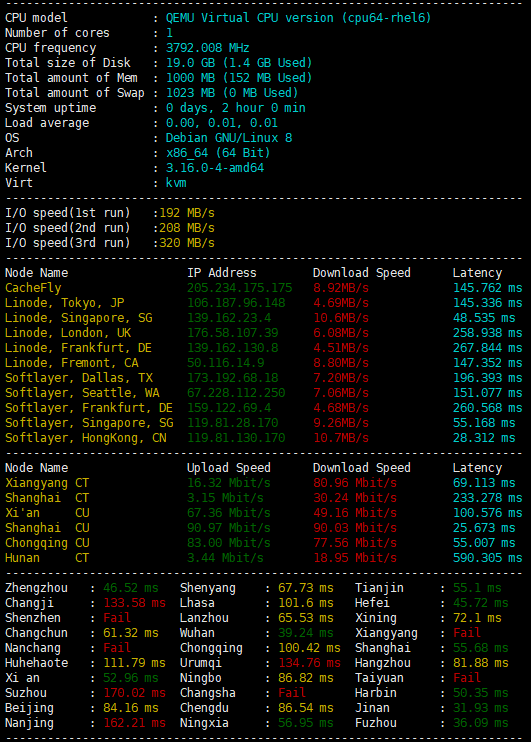Click the Total amount of Mem value

[239, 78]
